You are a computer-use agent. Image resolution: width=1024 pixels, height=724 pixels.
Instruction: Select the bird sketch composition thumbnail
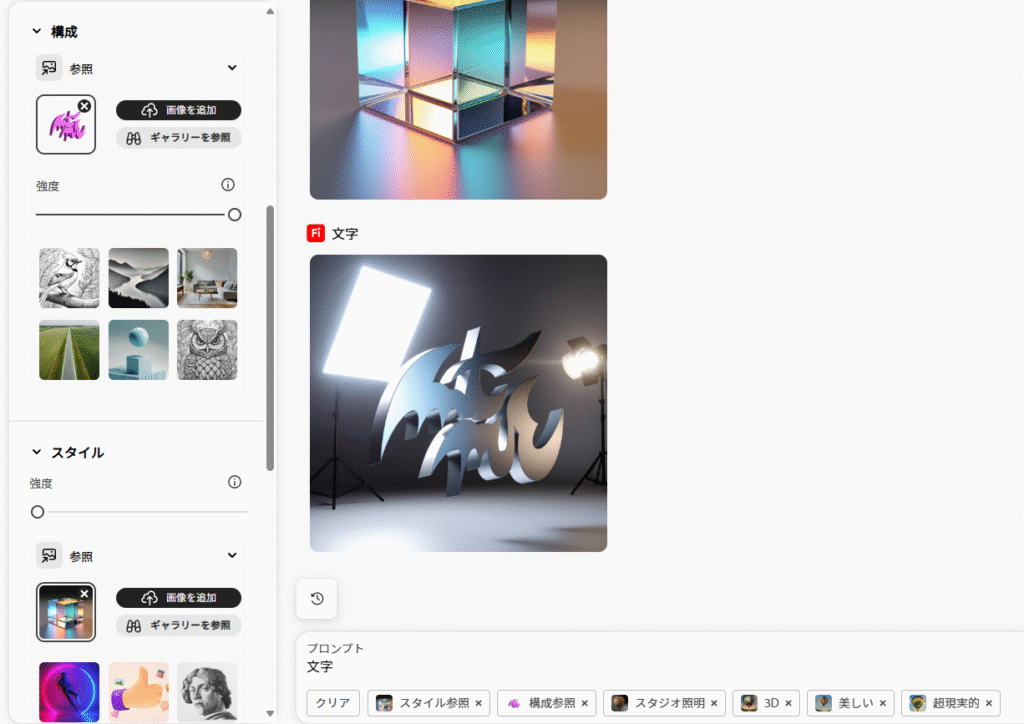pyautogui.click(x=69, y=278)
